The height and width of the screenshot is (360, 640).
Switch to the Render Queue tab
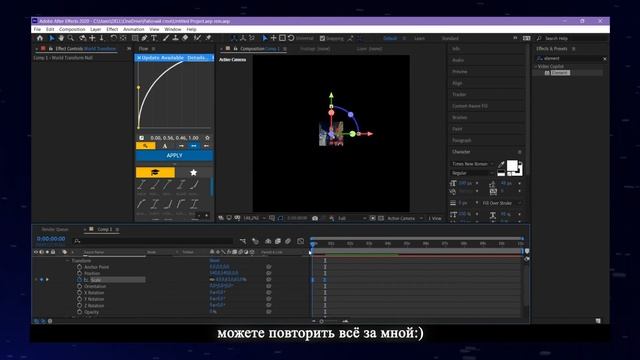click(55, 229)
